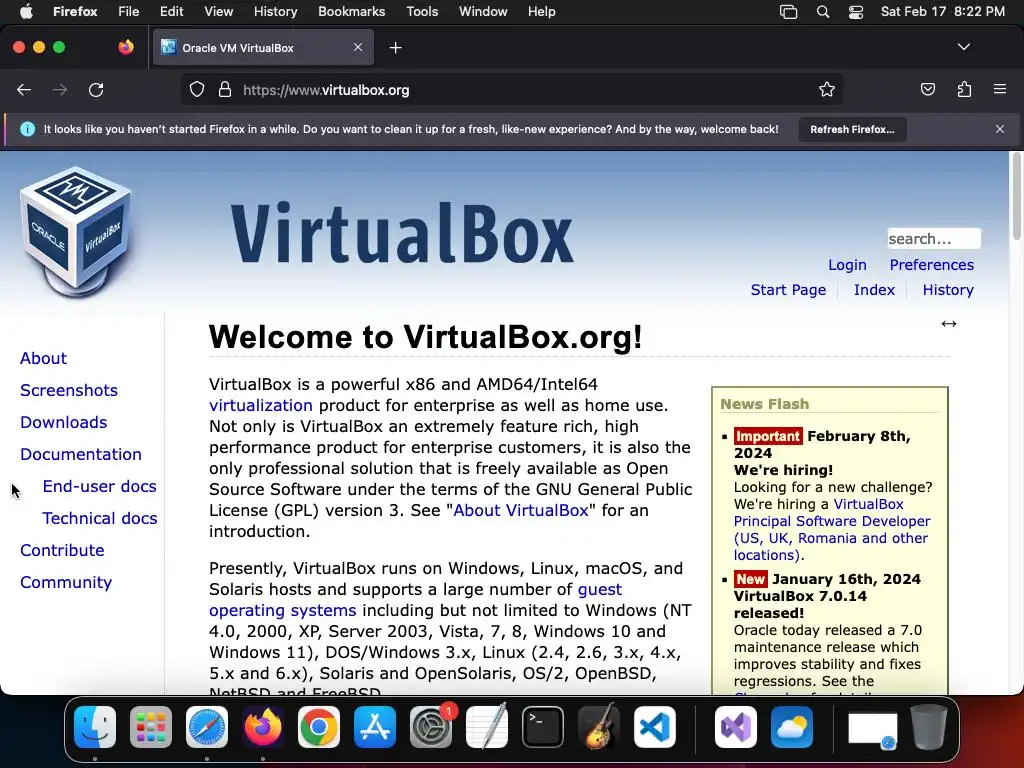Go back with the browser back arrow
Image resolution: width=1024 pixels, height=768 pixels.
[x=24, y=90]
